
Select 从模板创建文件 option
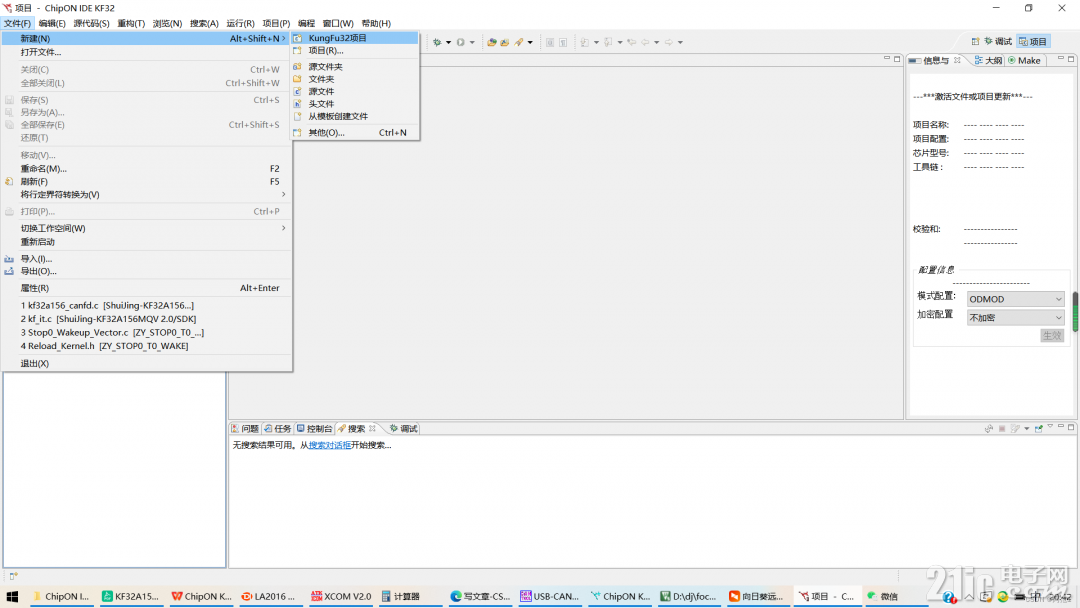(x=355, y=116)
